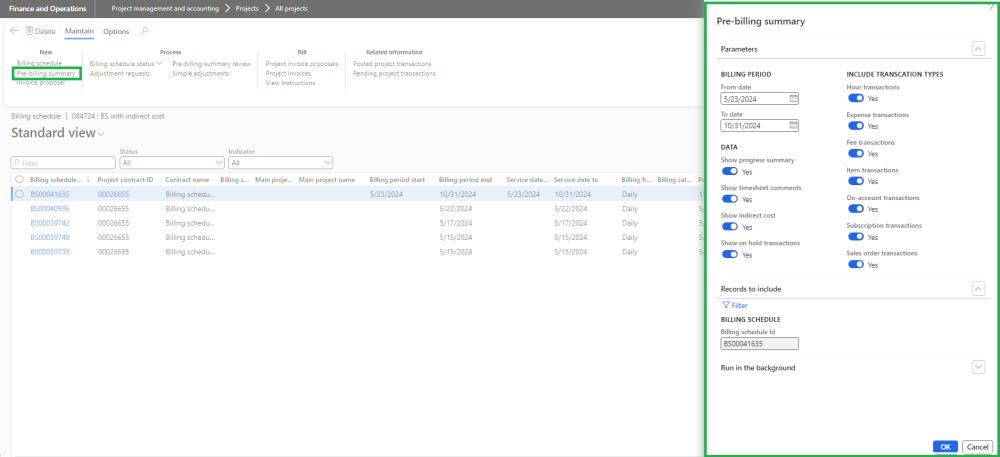Toggle Show indirect cost switch
1000x457 pixels.
[729, 227]
